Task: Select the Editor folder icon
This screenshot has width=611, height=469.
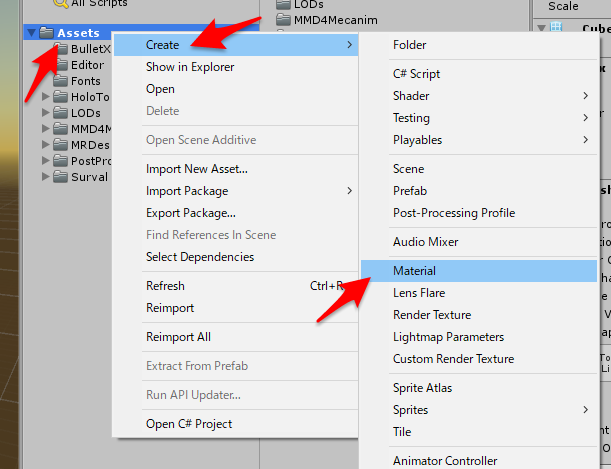Action: pyautogui.click(x=61, y=65)
